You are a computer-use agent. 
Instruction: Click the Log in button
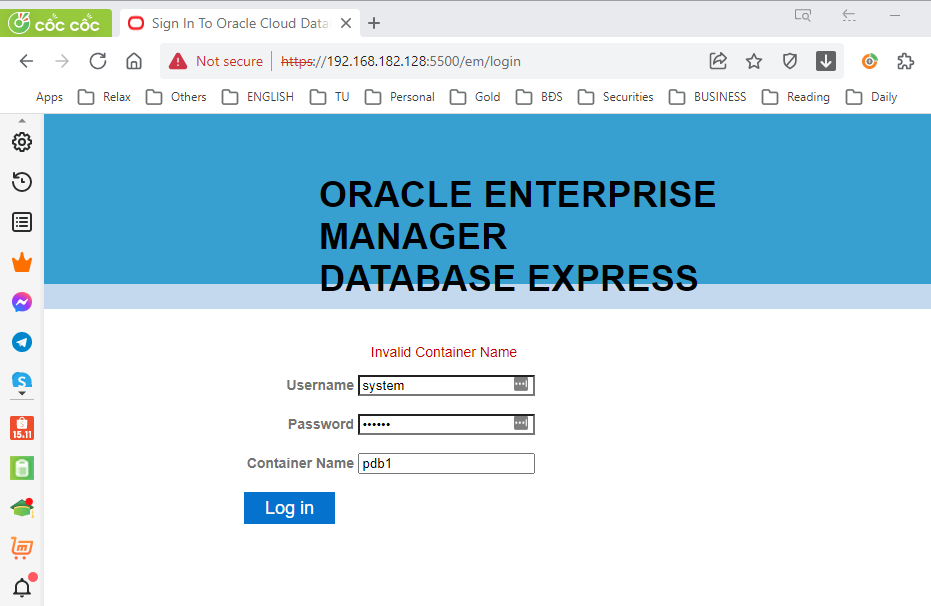(289, 508)
